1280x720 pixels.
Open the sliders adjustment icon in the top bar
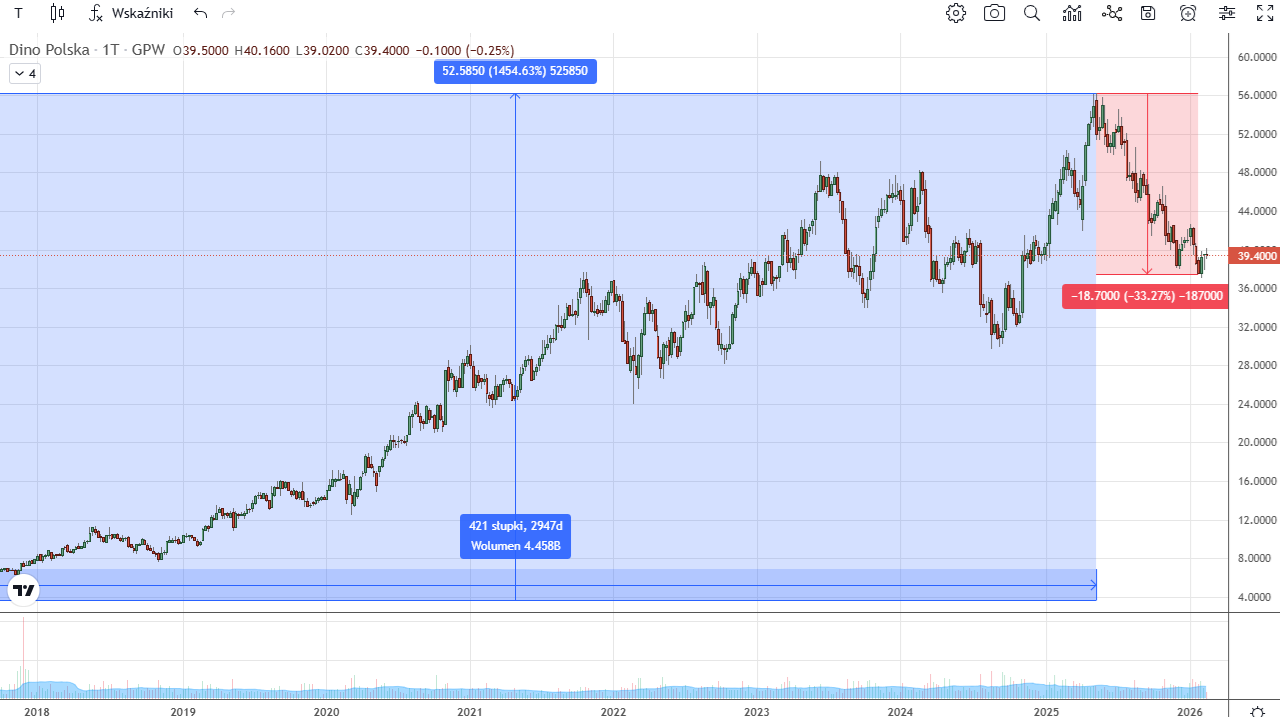1227,13
